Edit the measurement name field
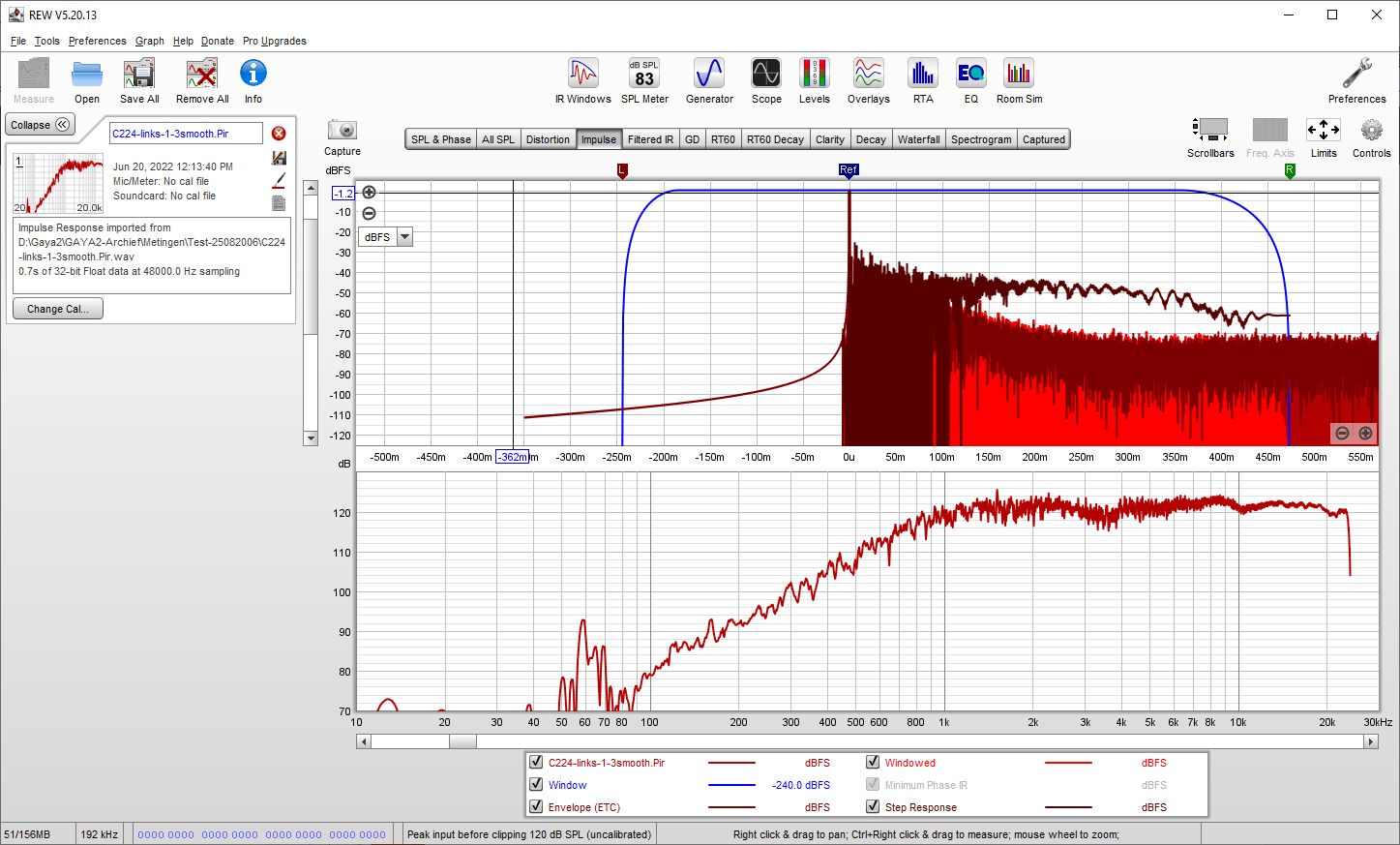This screenshot has width=1400, height=845. (x=185, y=134)
